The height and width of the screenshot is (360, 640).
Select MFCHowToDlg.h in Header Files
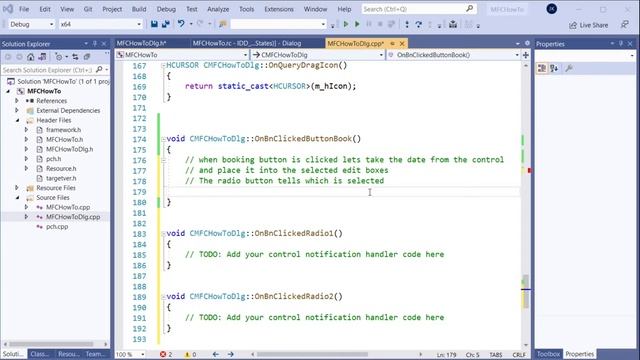69,149
